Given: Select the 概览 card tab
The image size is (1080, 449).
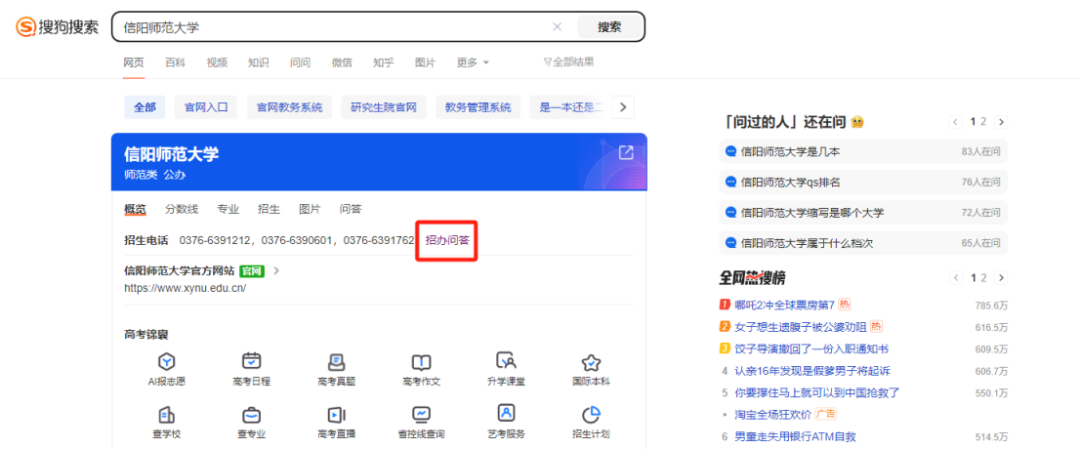Looking at the screenshot, I should 135,209.
